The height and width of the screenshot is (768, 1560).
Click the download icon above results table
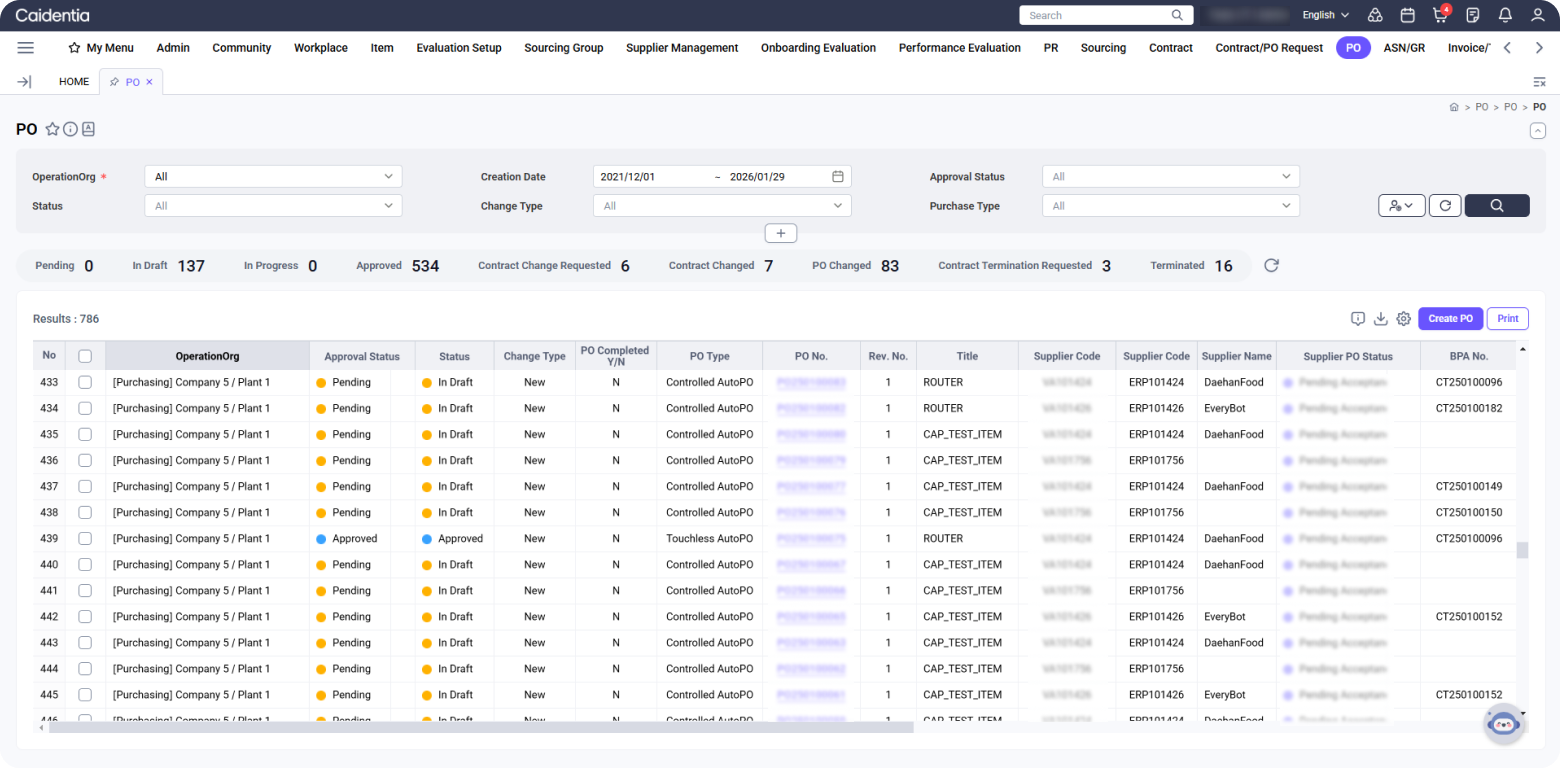(1380, 319)
